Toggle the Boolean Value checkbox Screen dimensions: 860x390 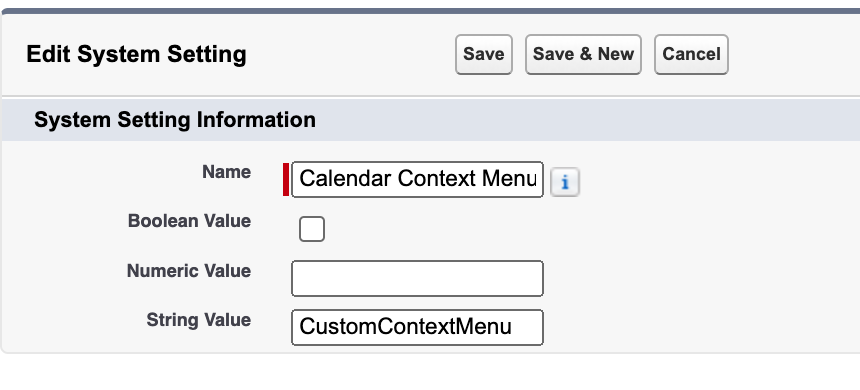[312, 229]
